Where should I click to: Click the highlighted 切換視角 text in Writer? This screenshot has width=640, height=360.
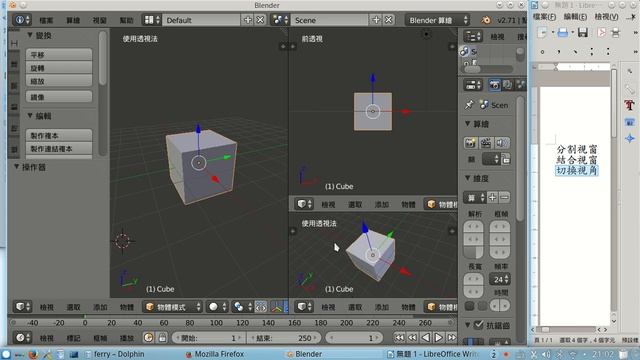576,170
